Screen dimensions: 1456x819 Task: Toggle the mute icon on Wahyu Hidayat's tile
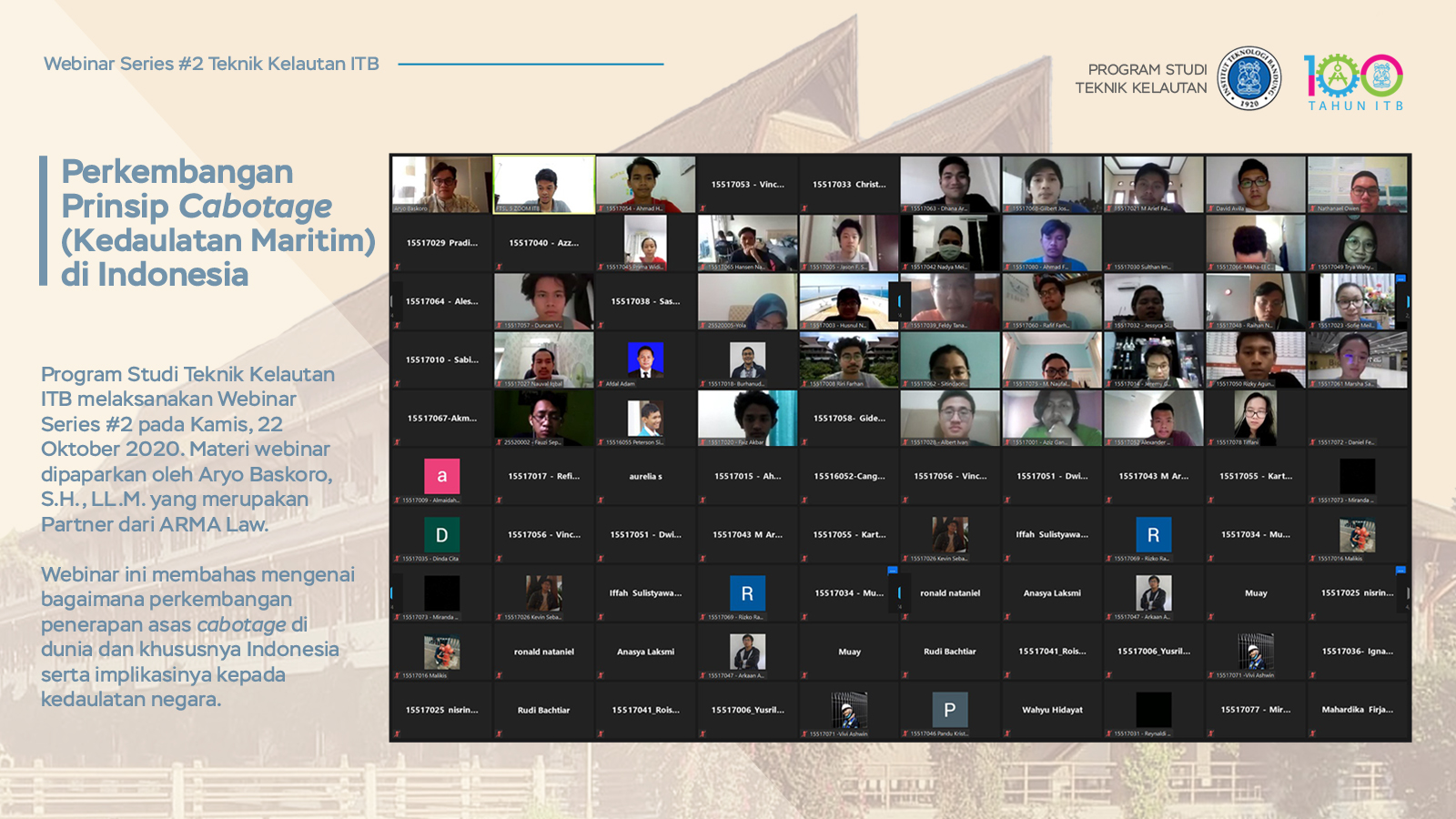point(1008,733)
